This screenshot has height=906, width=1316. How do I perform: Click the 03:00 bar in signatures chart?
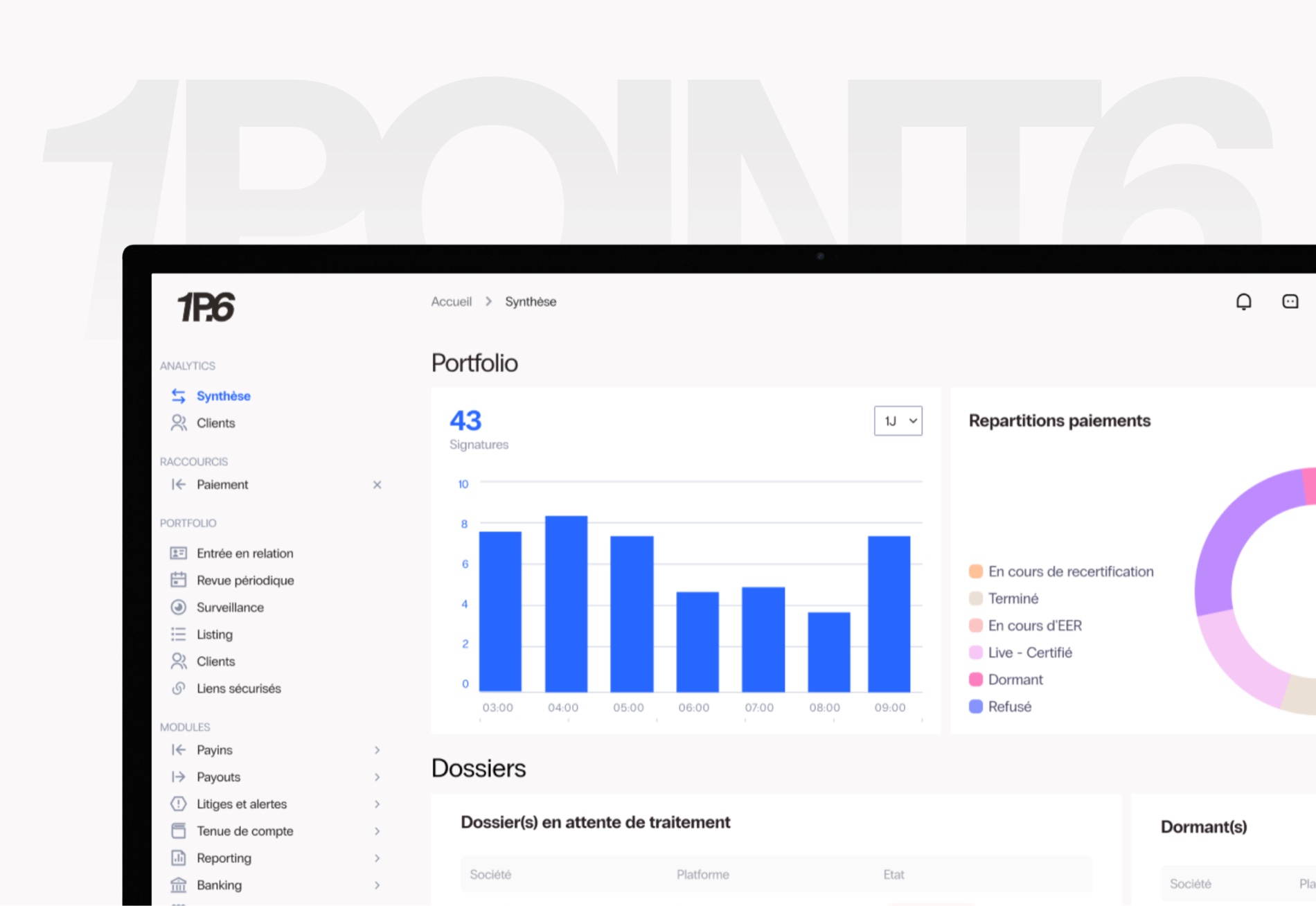pos(500,612)
